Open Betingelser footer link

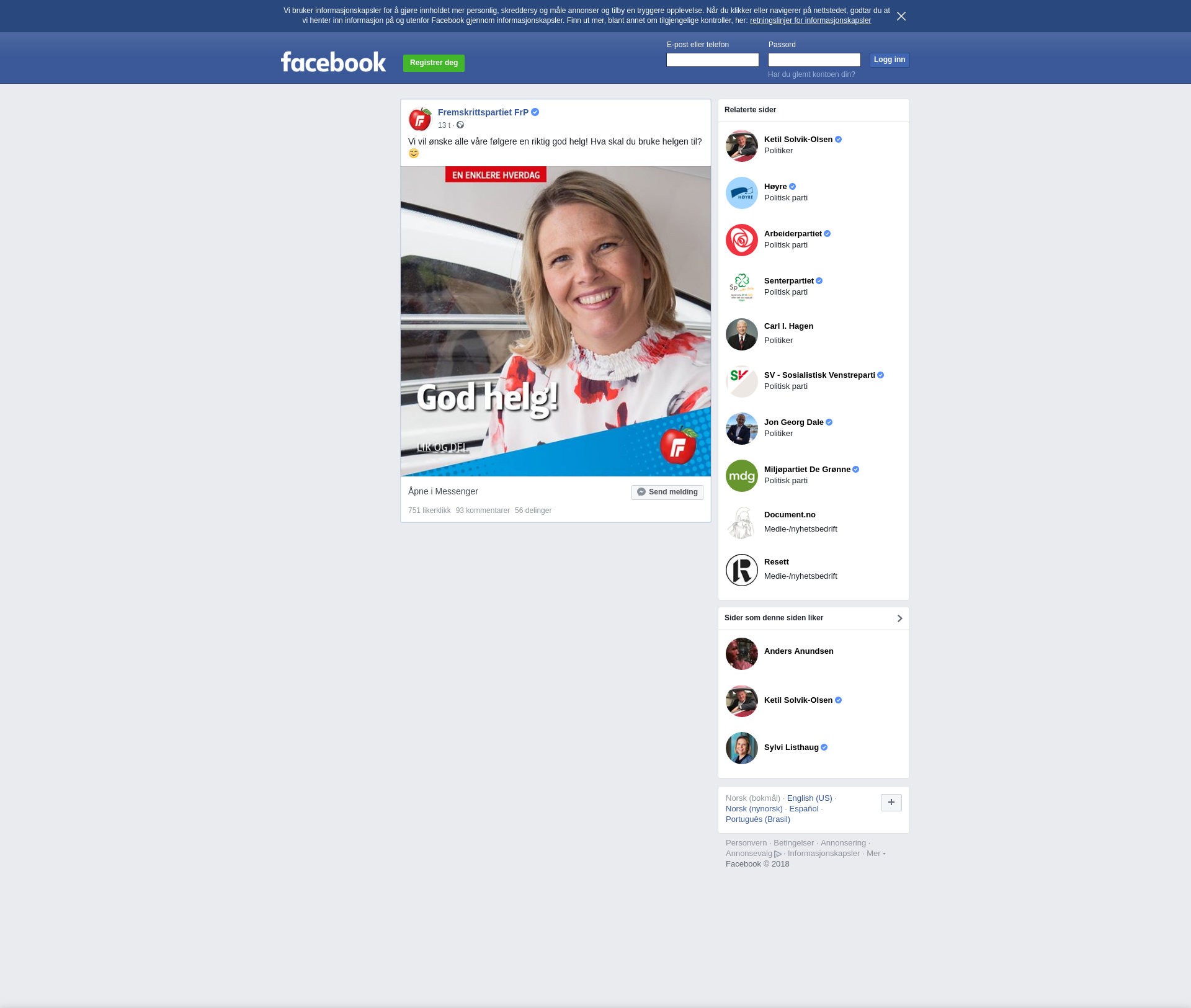(793, 843)
